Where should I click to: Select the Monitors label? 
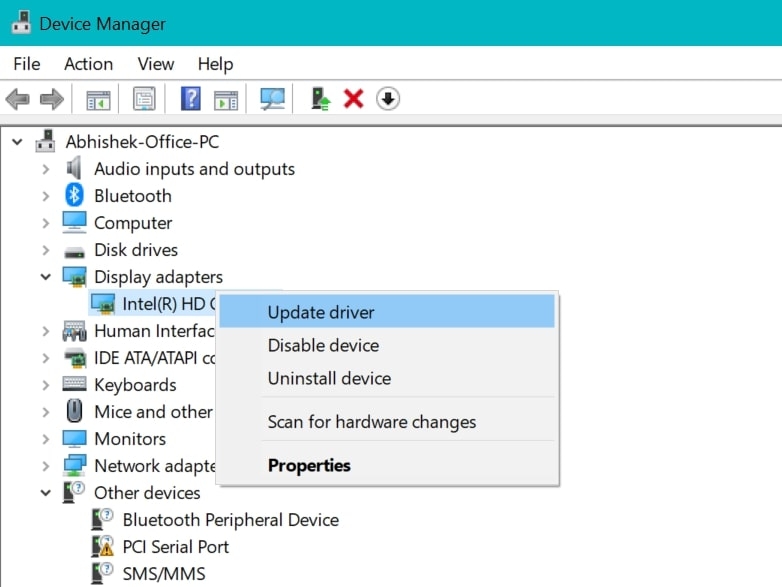coord(130,439)
